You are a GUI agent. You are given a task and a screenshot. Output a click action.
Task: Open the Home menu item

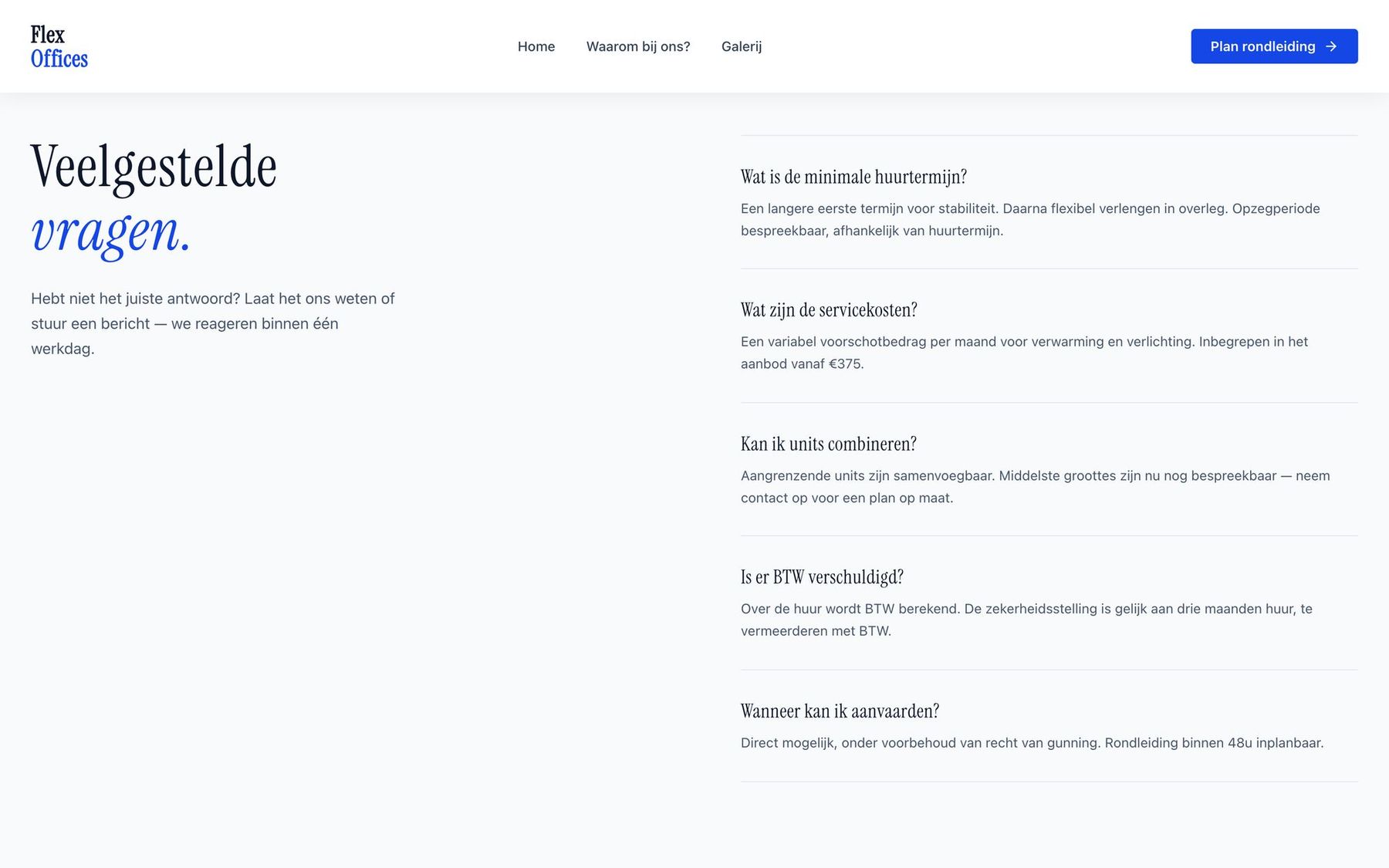tap(536, 46)
